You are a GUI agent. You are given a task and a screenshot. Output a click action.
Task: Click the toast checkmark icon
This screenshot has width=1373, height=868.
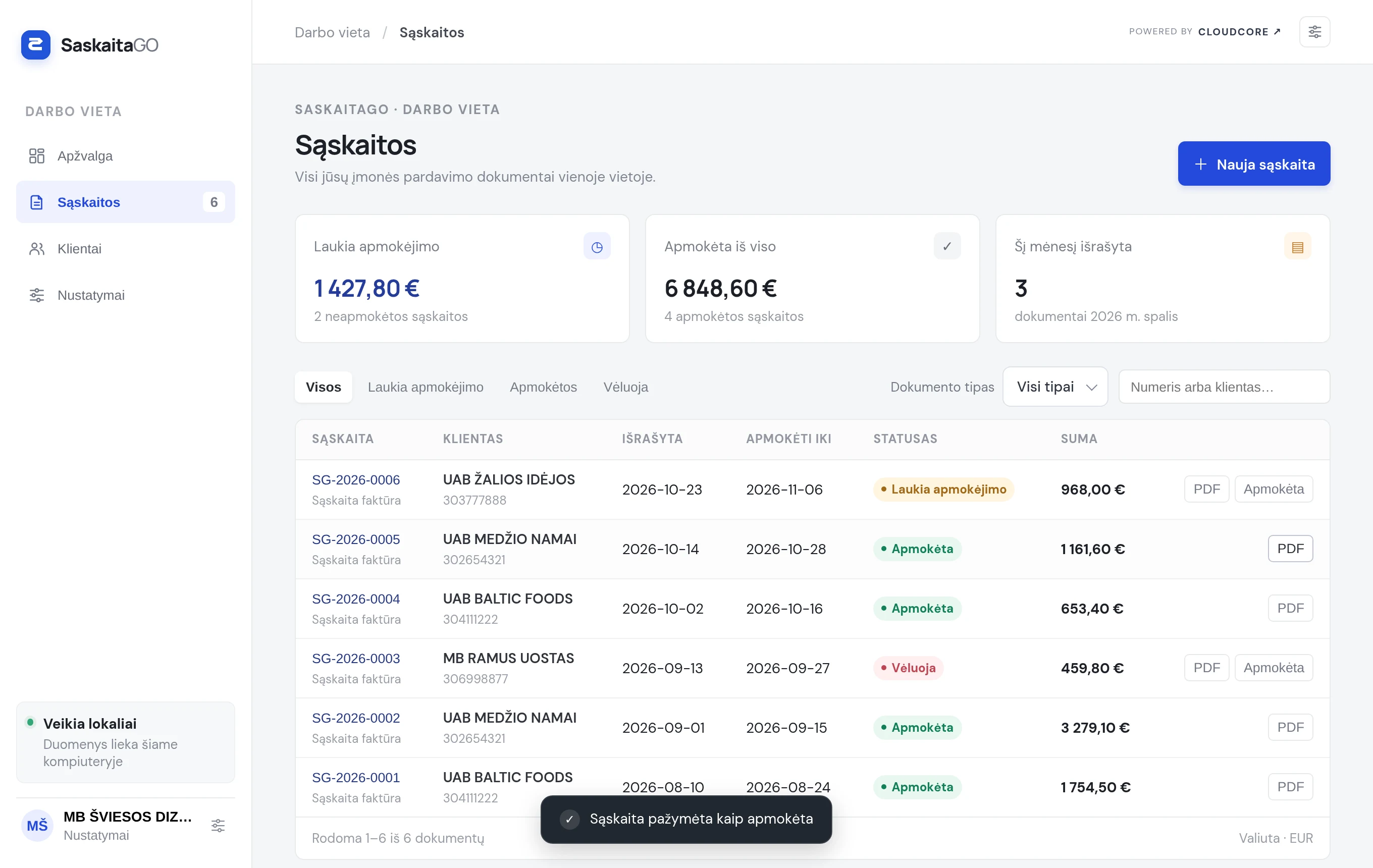[x=569, y=819]
